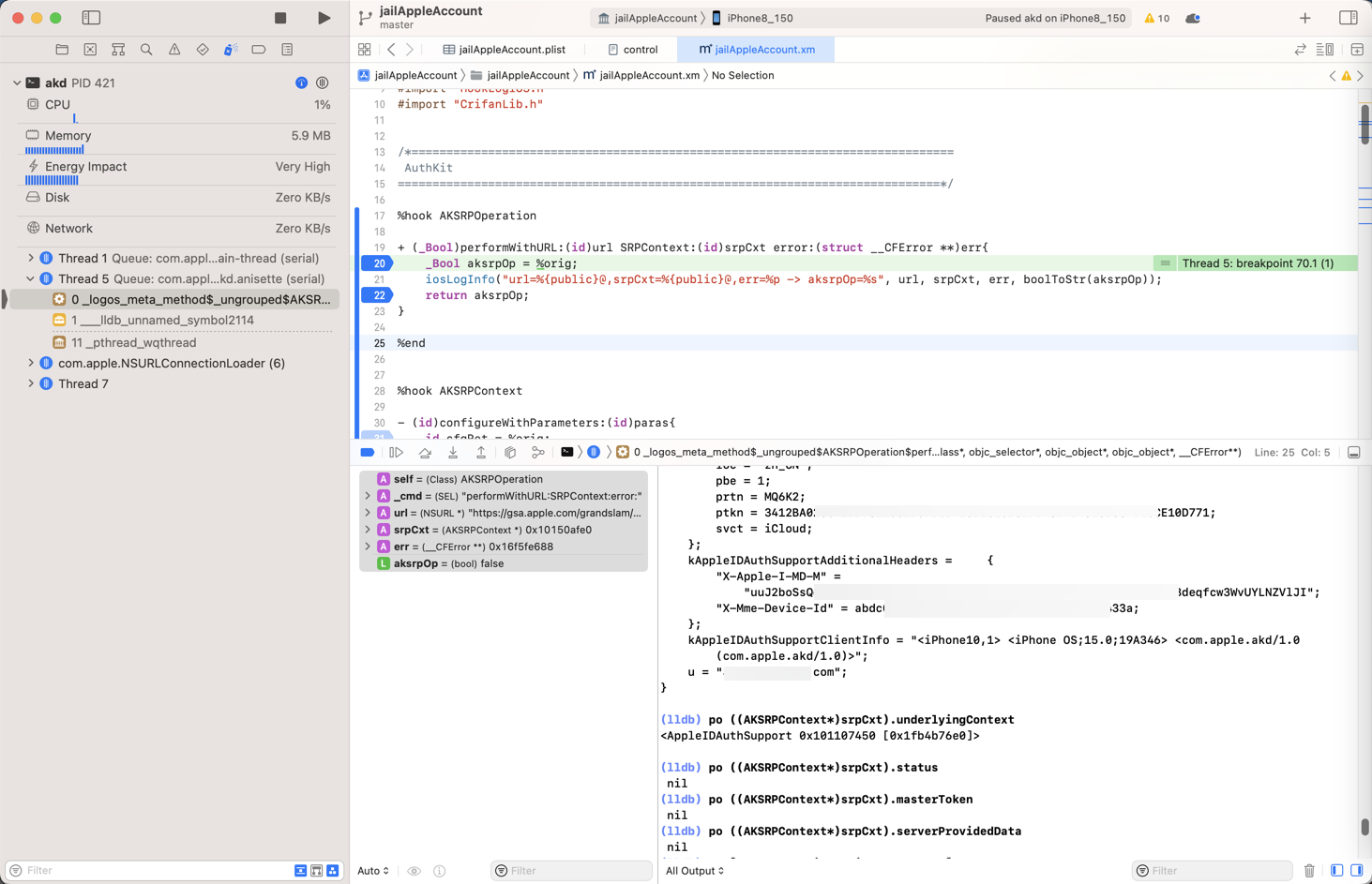
Task: Expand Thread 1 in debug navigator
Action: [x=31, y=258]
